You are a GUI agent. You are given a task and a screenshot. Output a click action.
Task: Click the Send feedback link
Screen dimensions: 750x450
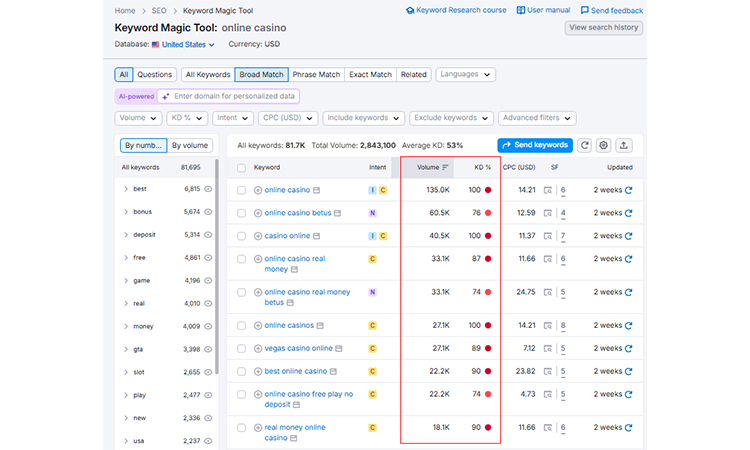coord(612,11)
